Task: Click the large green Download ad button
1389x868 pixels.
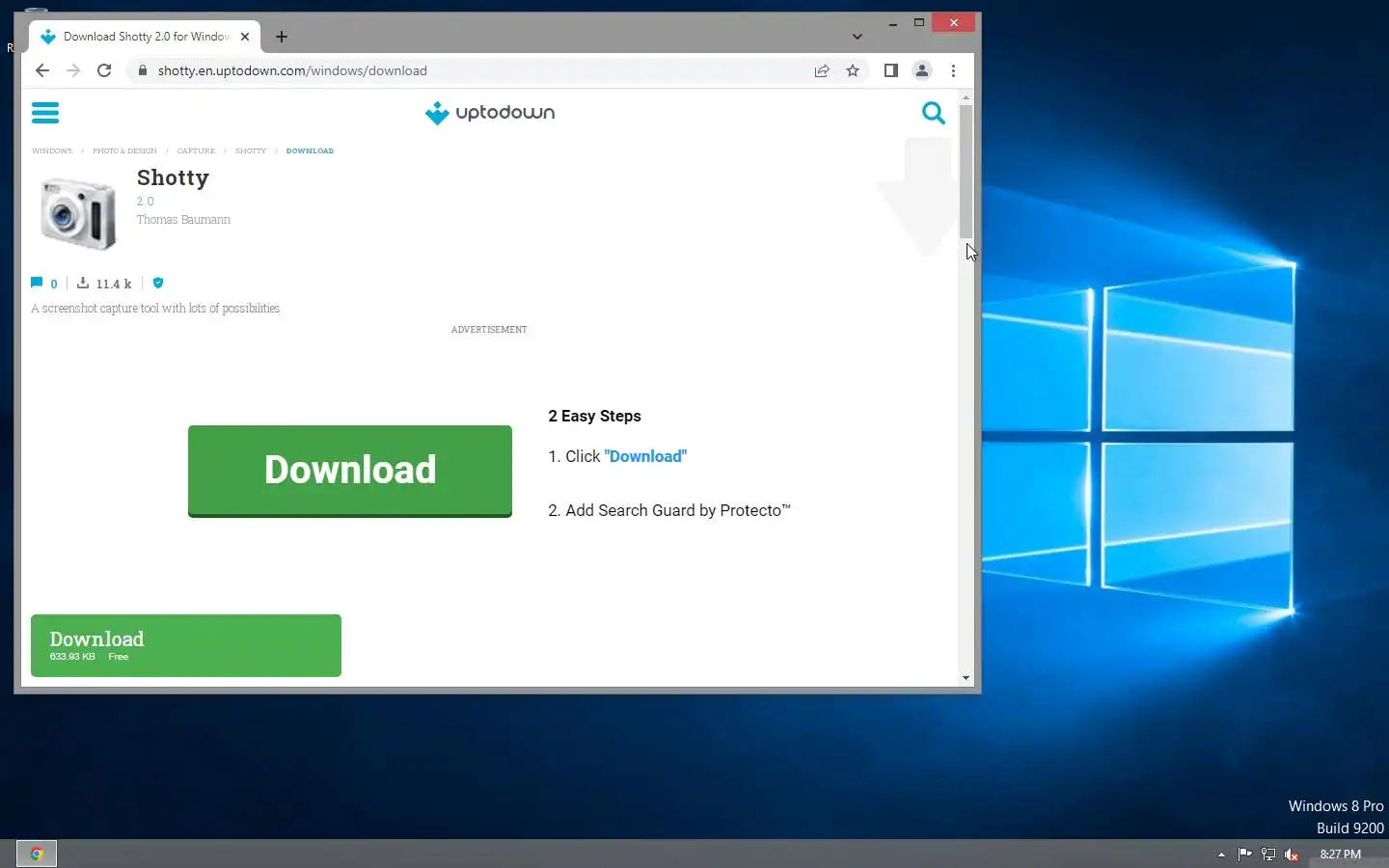Action: (350, 471)
